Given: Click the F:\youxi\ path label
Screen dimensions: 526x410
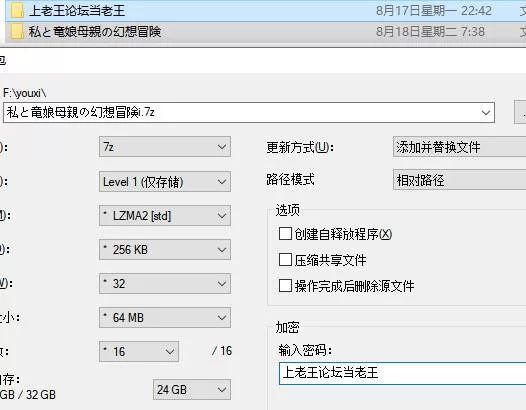Looking at the screenshot, I should (24, 93).
